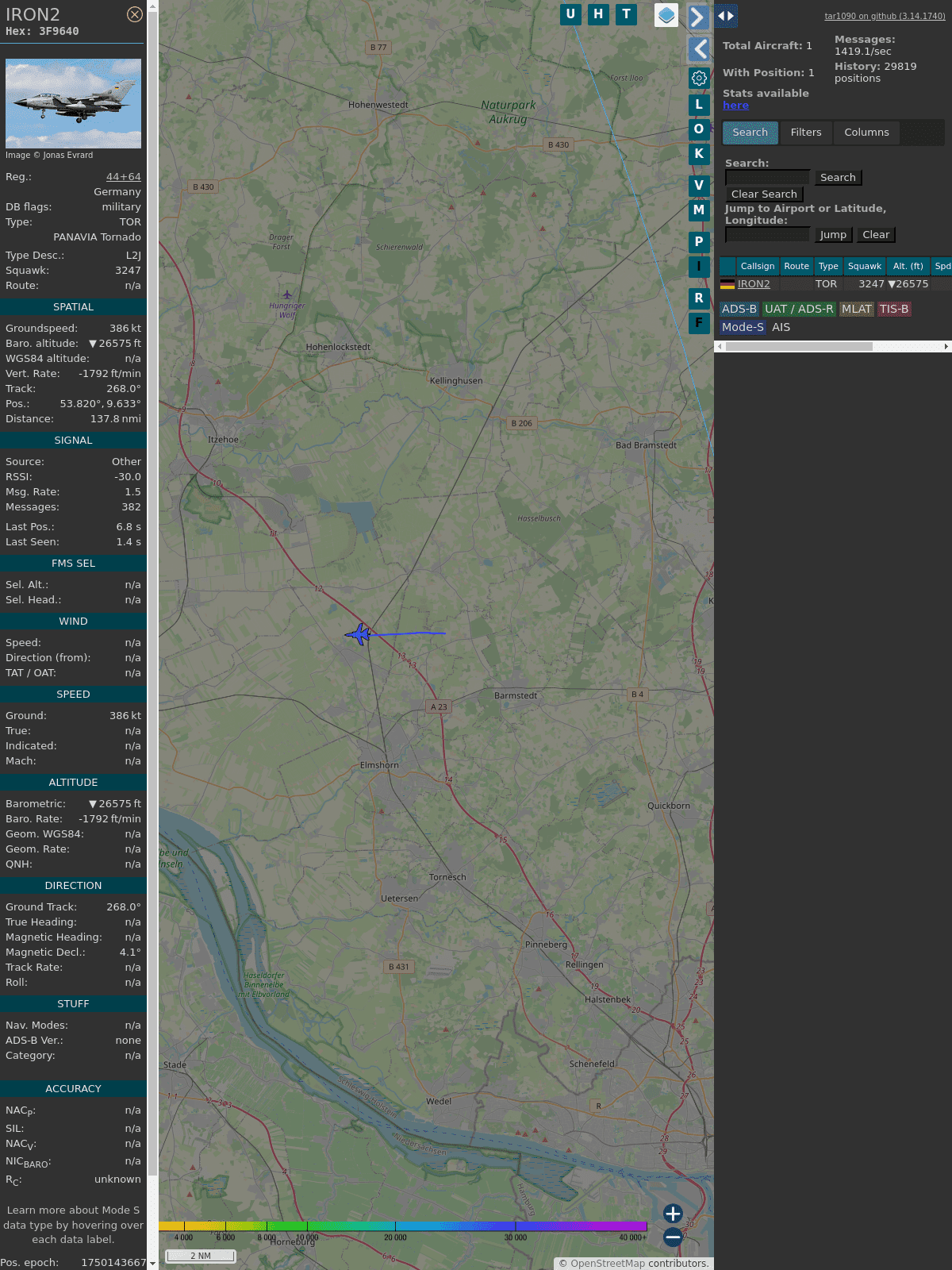Toggle the F map button
Image resolution: width=952 pixels, height=1270 pixels.
[x=699, y=322]
